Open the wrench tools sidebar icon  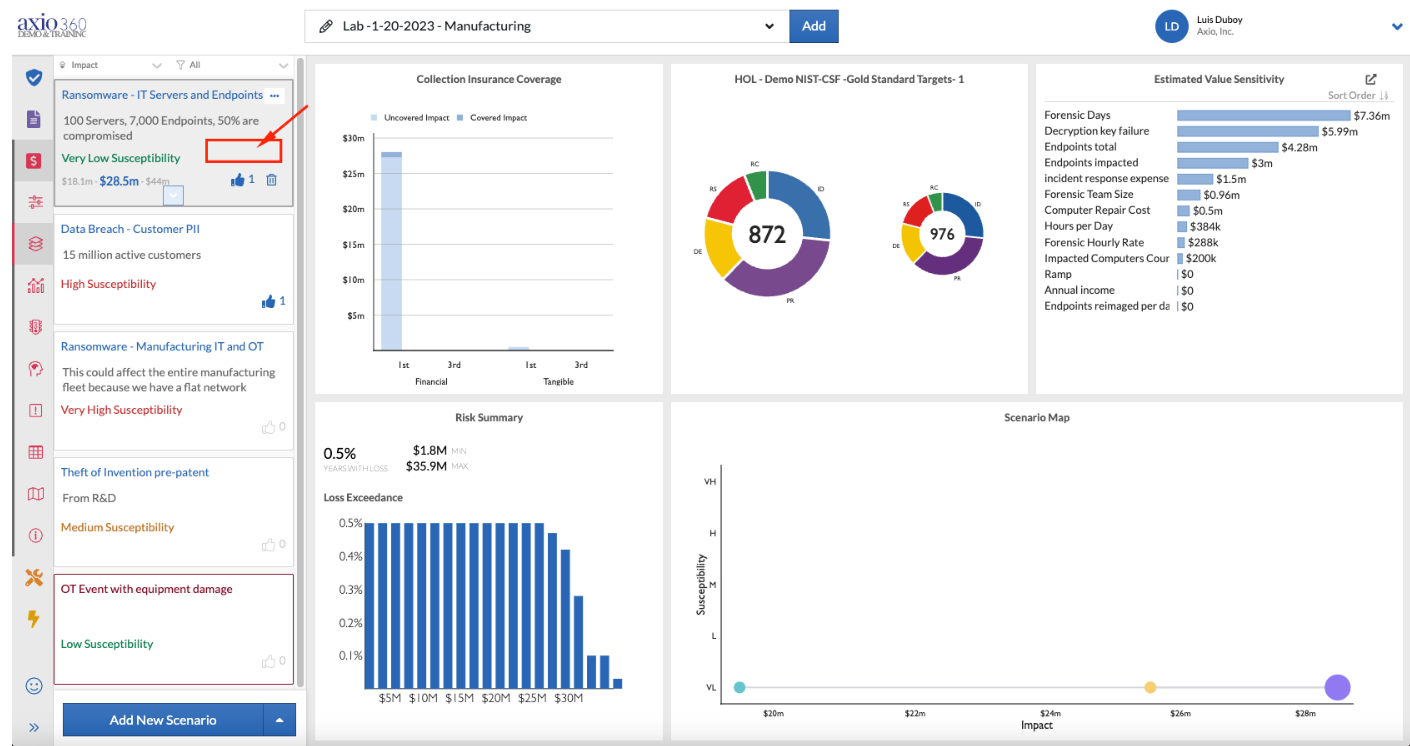(x=35, y=577)
